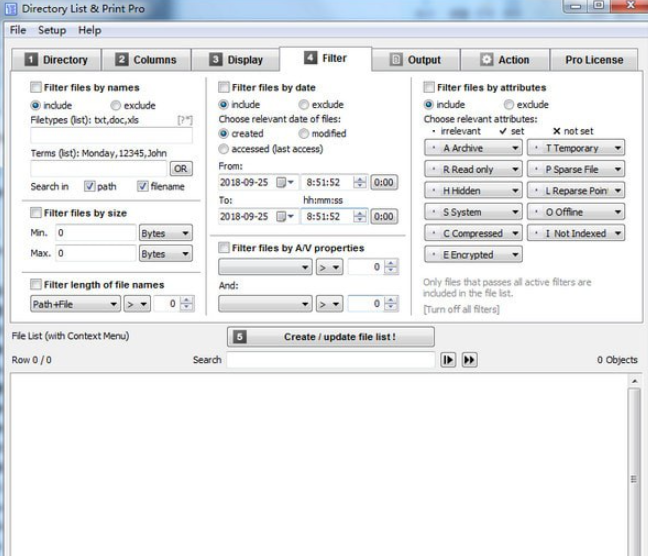Switch to the Action tab
This screenshot has width=648, height=556.
pyautogui.click(x=505, y=60)
